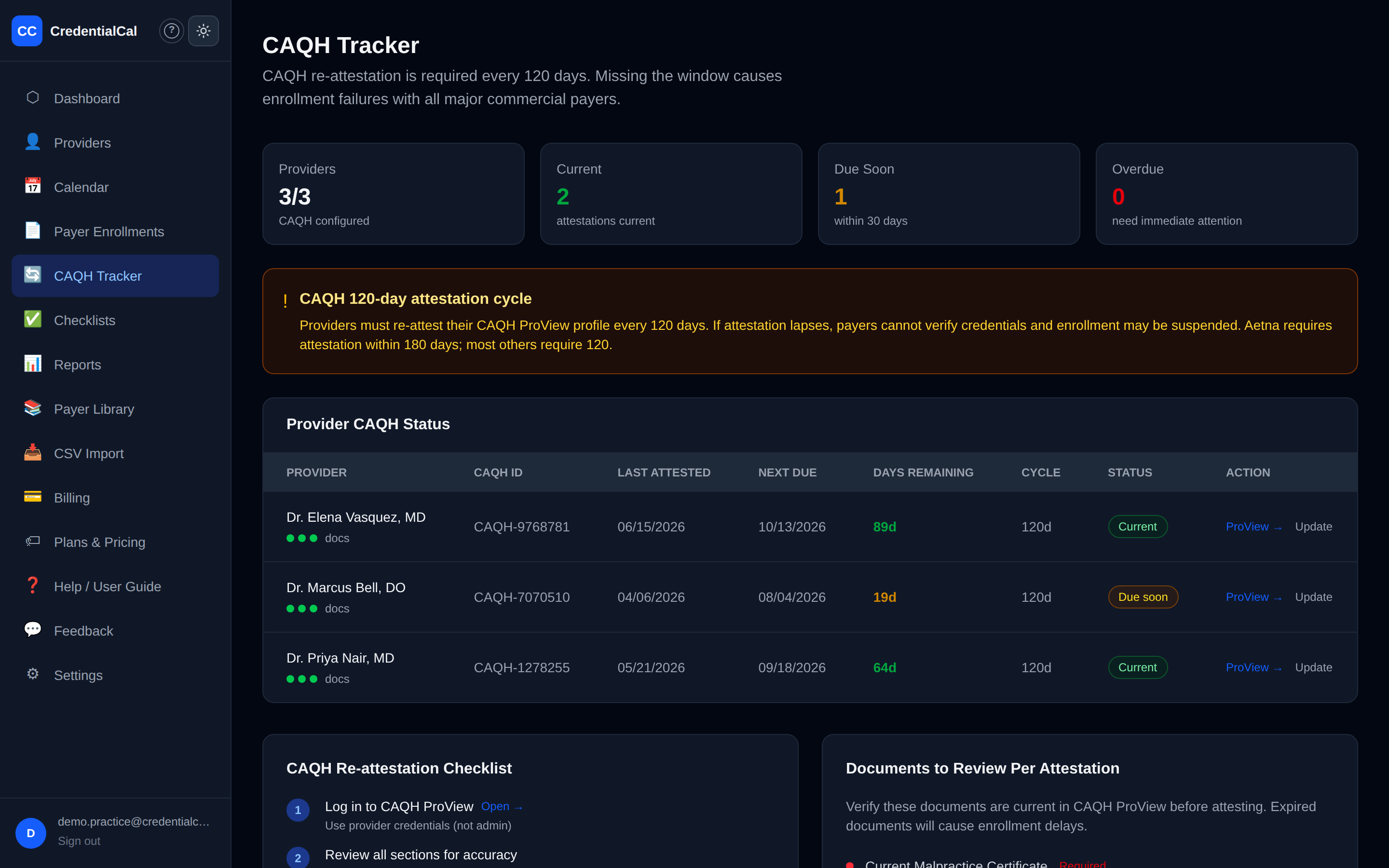Click the user avatar D icon
The image size is (1389, 868).
click(x=31, y=833)
